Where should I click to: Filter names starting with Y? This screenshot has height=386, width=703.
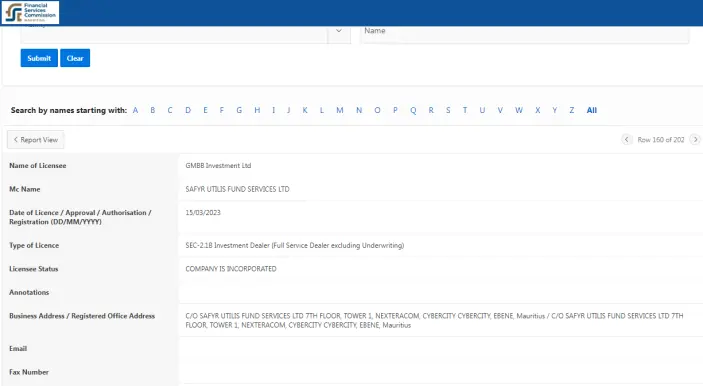[555, 110]
